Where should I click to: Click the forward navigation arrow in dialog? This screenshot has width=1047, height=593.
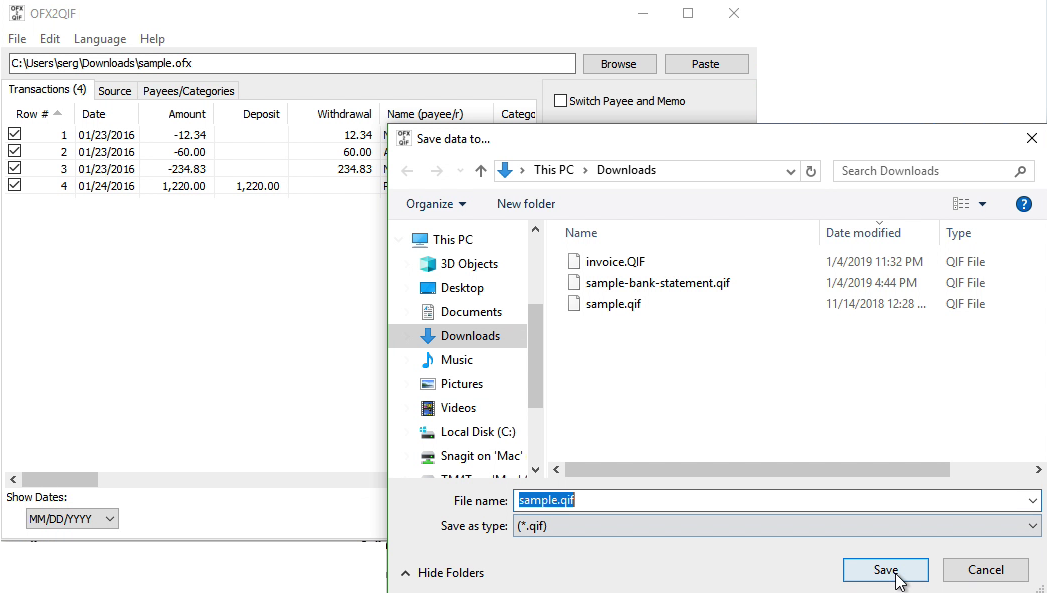437,171
